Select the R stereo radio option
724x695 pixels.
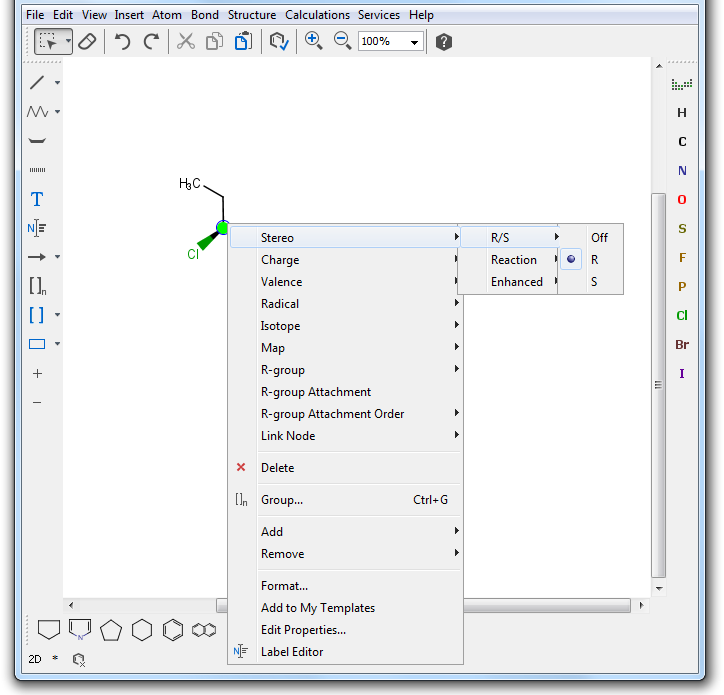(x=594, y=260)
